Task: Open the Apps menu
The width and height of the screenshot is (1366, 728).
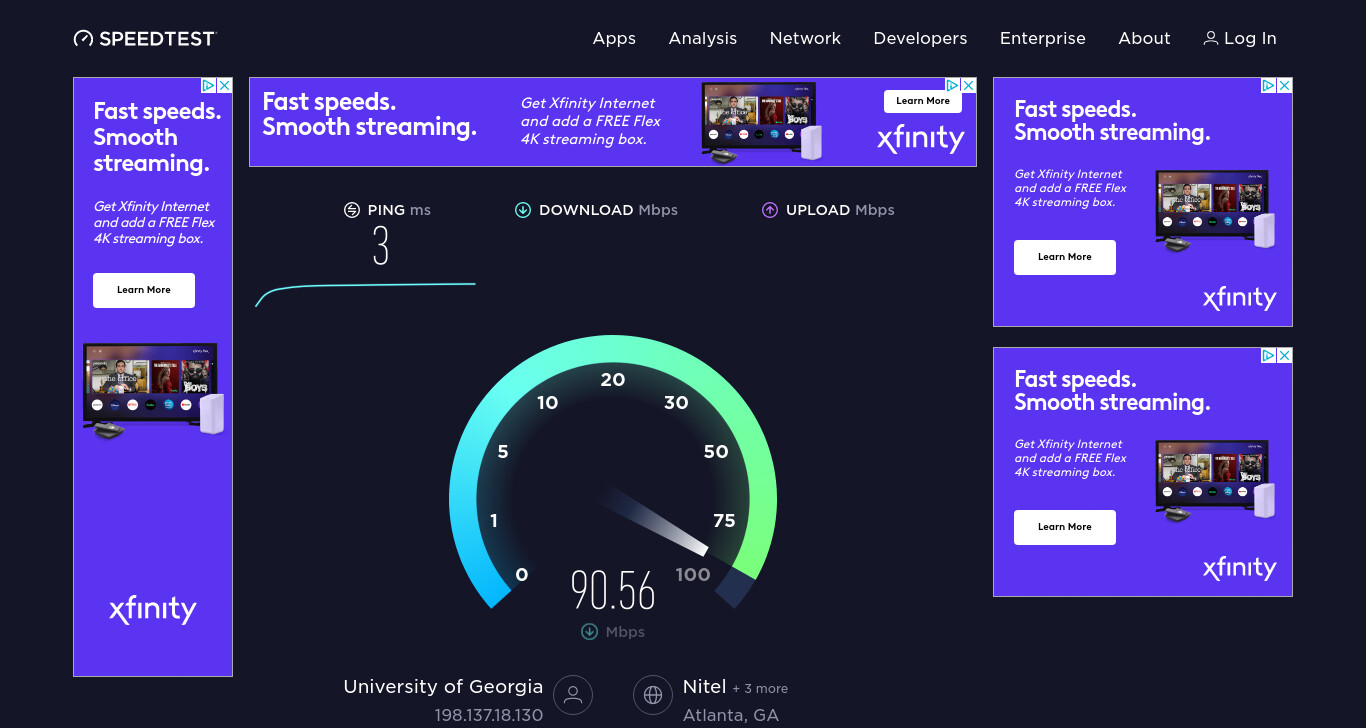Action: [x=614, y=38]
